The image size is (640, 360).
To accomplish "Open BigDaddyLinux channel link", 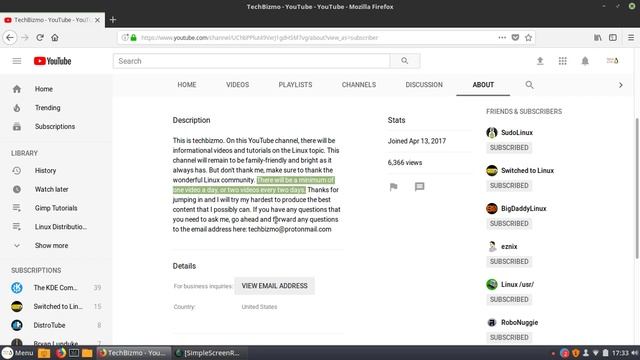I will coord(524,209).
